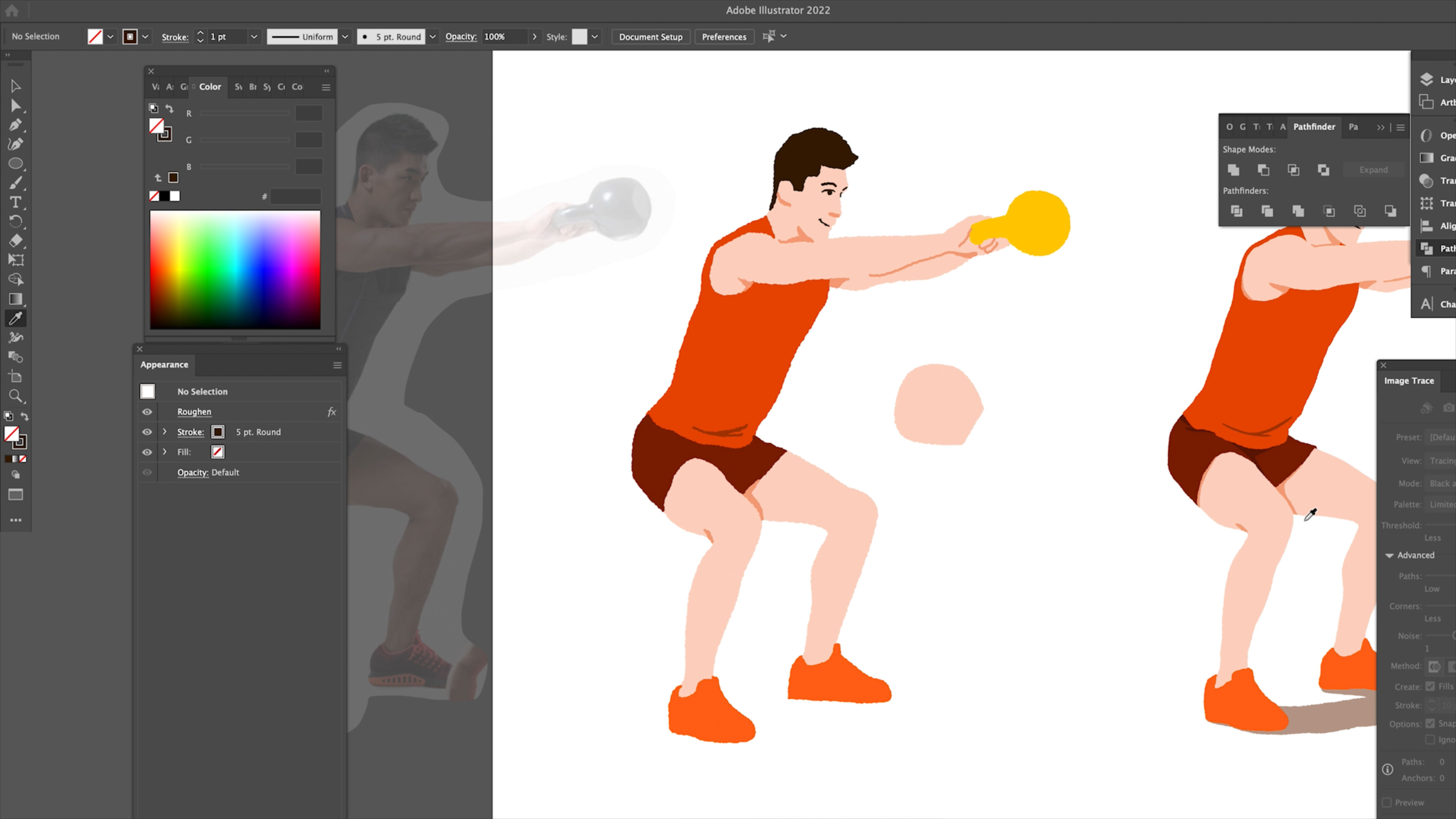The width and height of the screenshot is (1456, 819).
Task: Pick a color from the color spectrum
Action: click(x=235, y=269)
